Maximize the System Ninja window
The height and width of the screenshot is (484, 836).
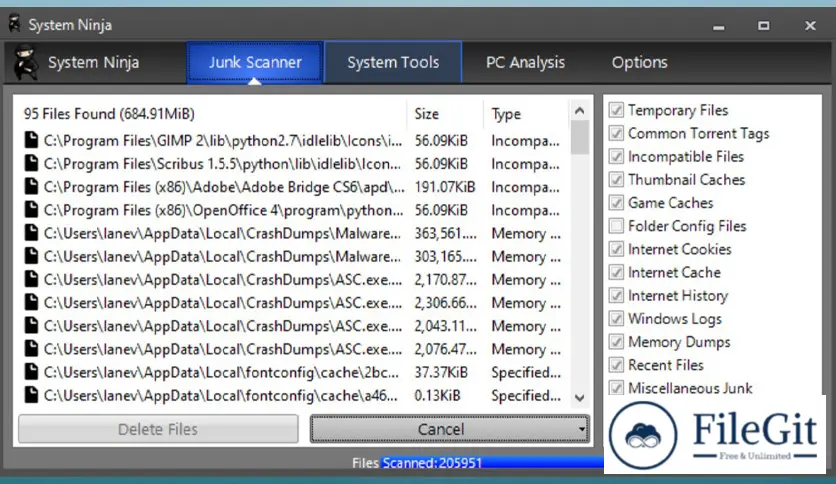[x=763, y=26]
